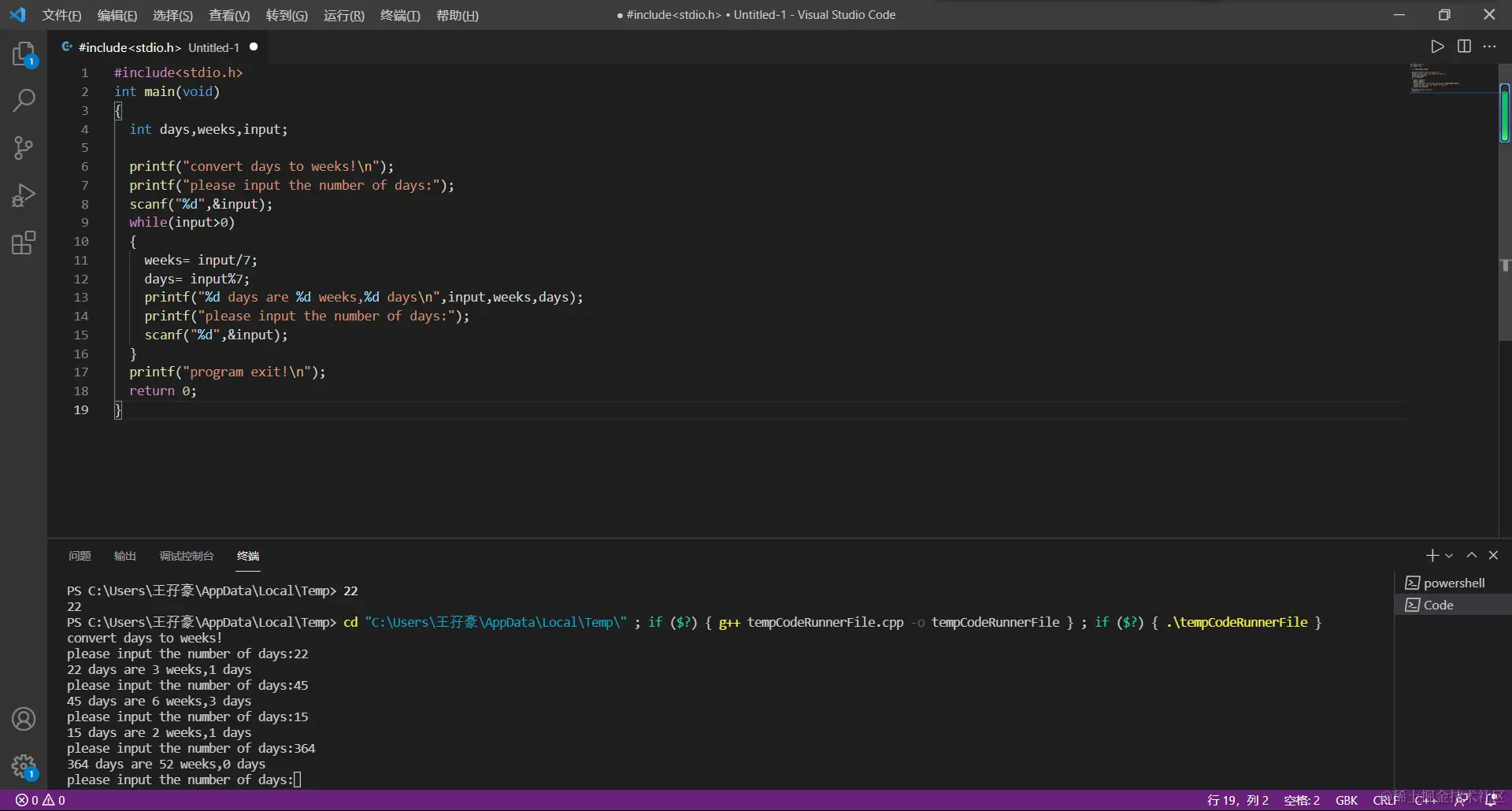Viewport: 1512px width, 811px height.
Task: Open the Search view in activity bar
Action: point(24,101)
